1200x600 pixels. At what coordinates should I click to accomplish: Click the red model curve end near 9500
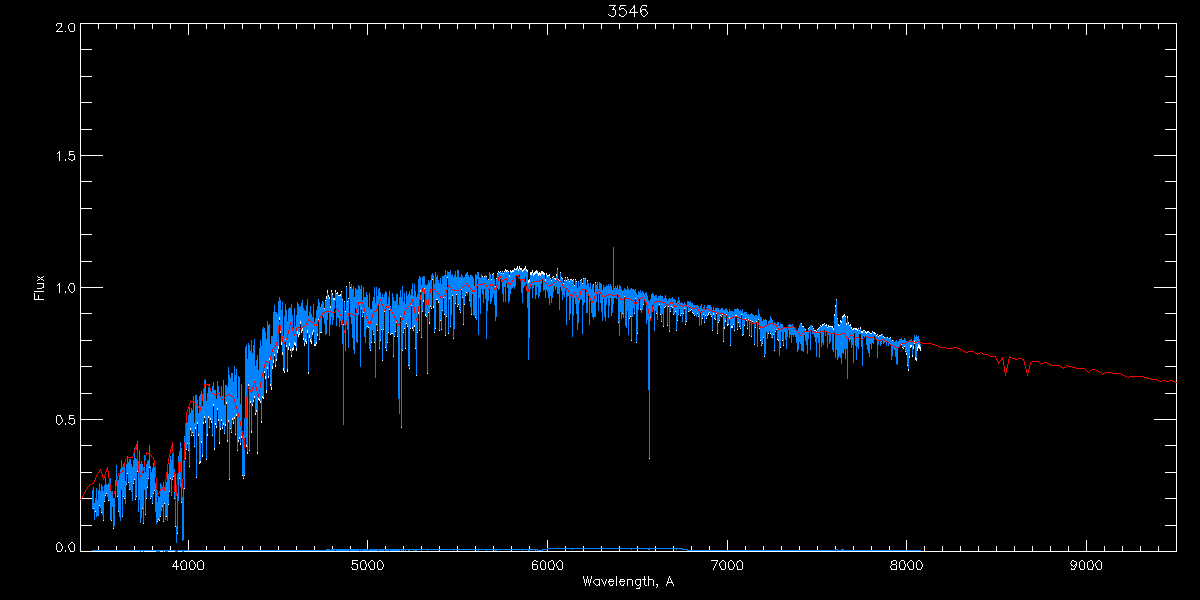[x=1170, y=380]
